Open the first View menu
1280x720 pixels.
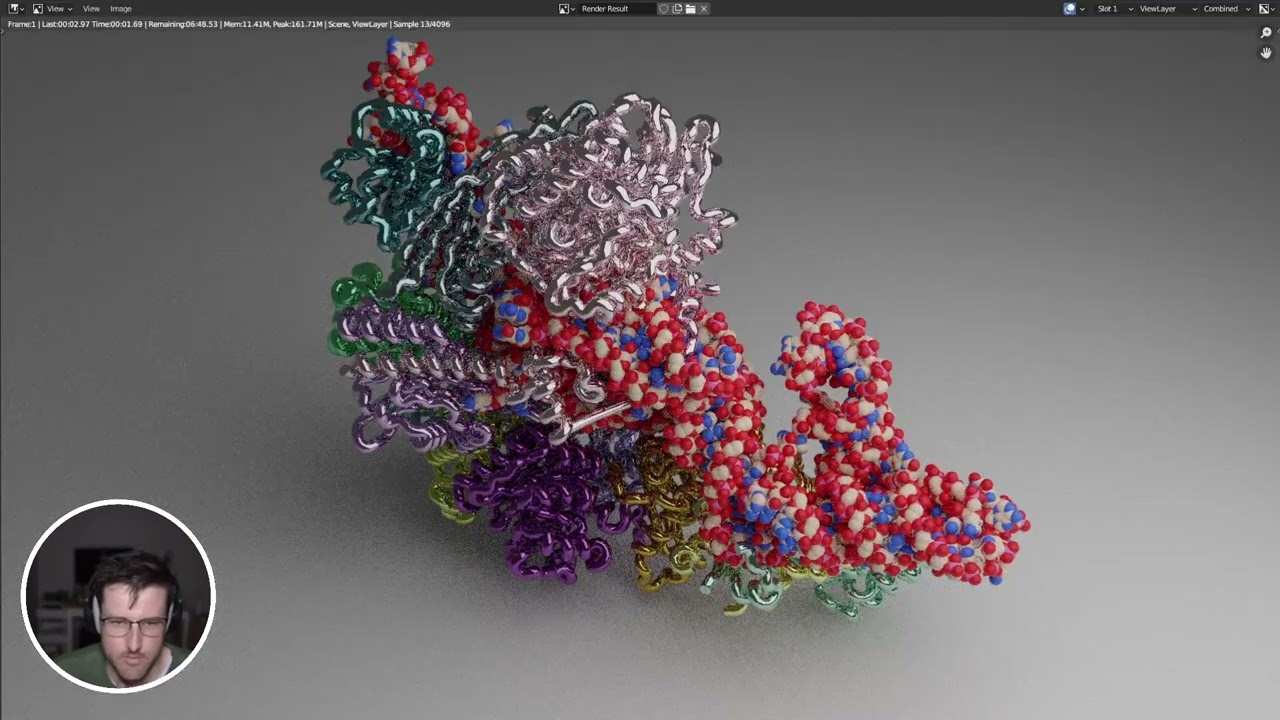tap(55, 8)
